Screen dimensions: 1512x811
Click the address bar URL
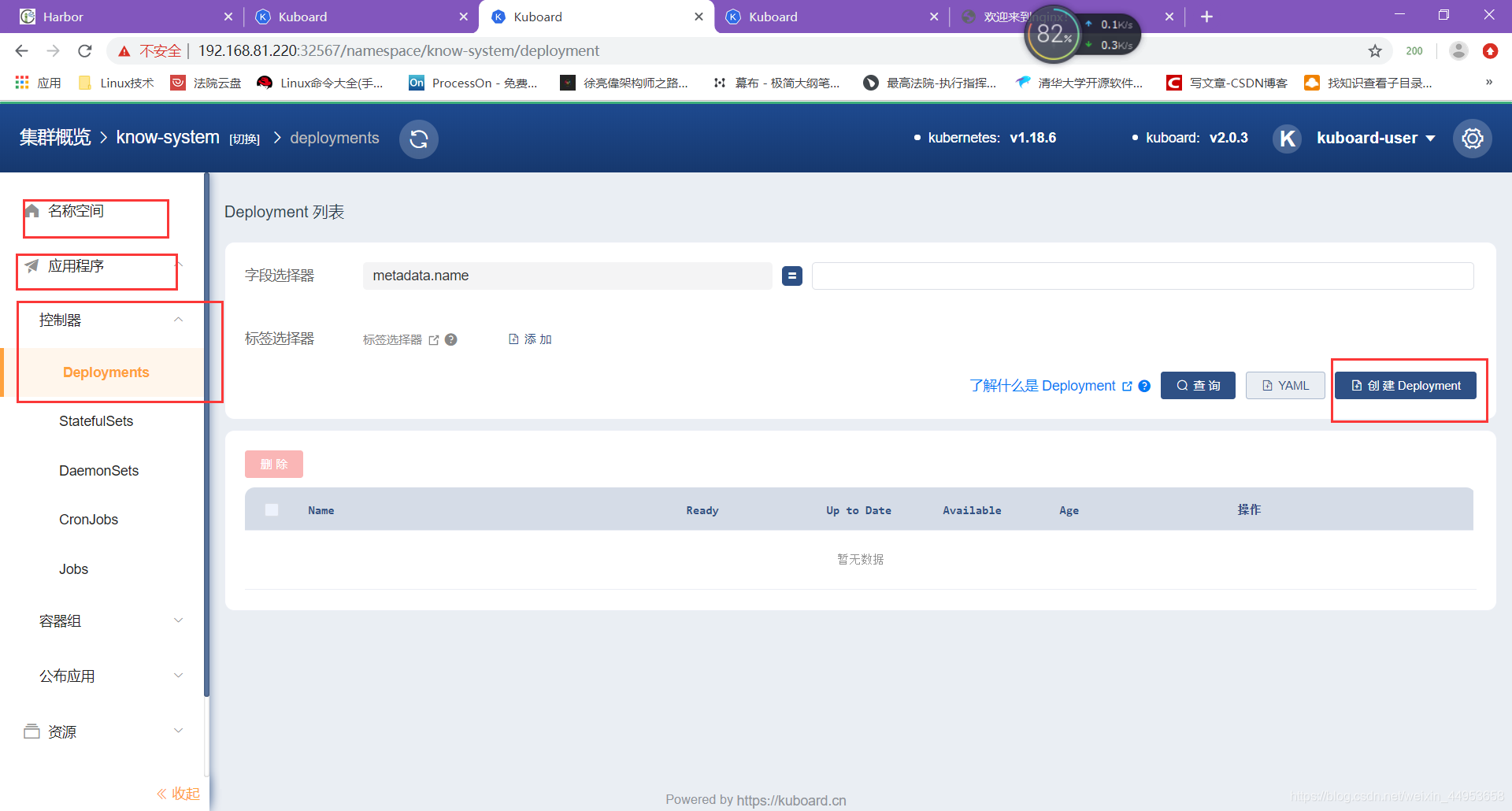[x=398, y=51]
